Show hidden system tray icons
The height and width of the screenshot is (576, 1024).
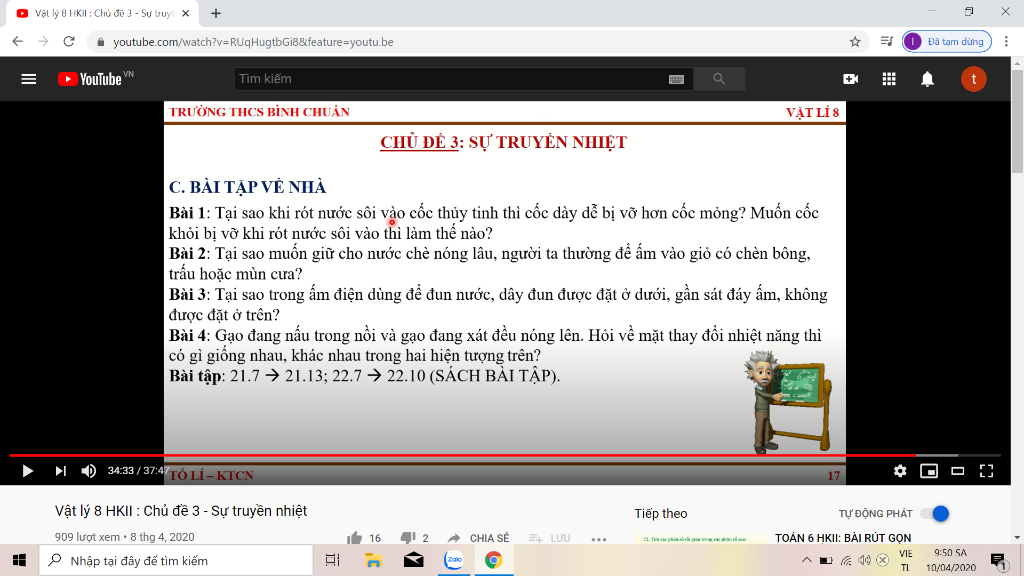[x=807, y=560]
